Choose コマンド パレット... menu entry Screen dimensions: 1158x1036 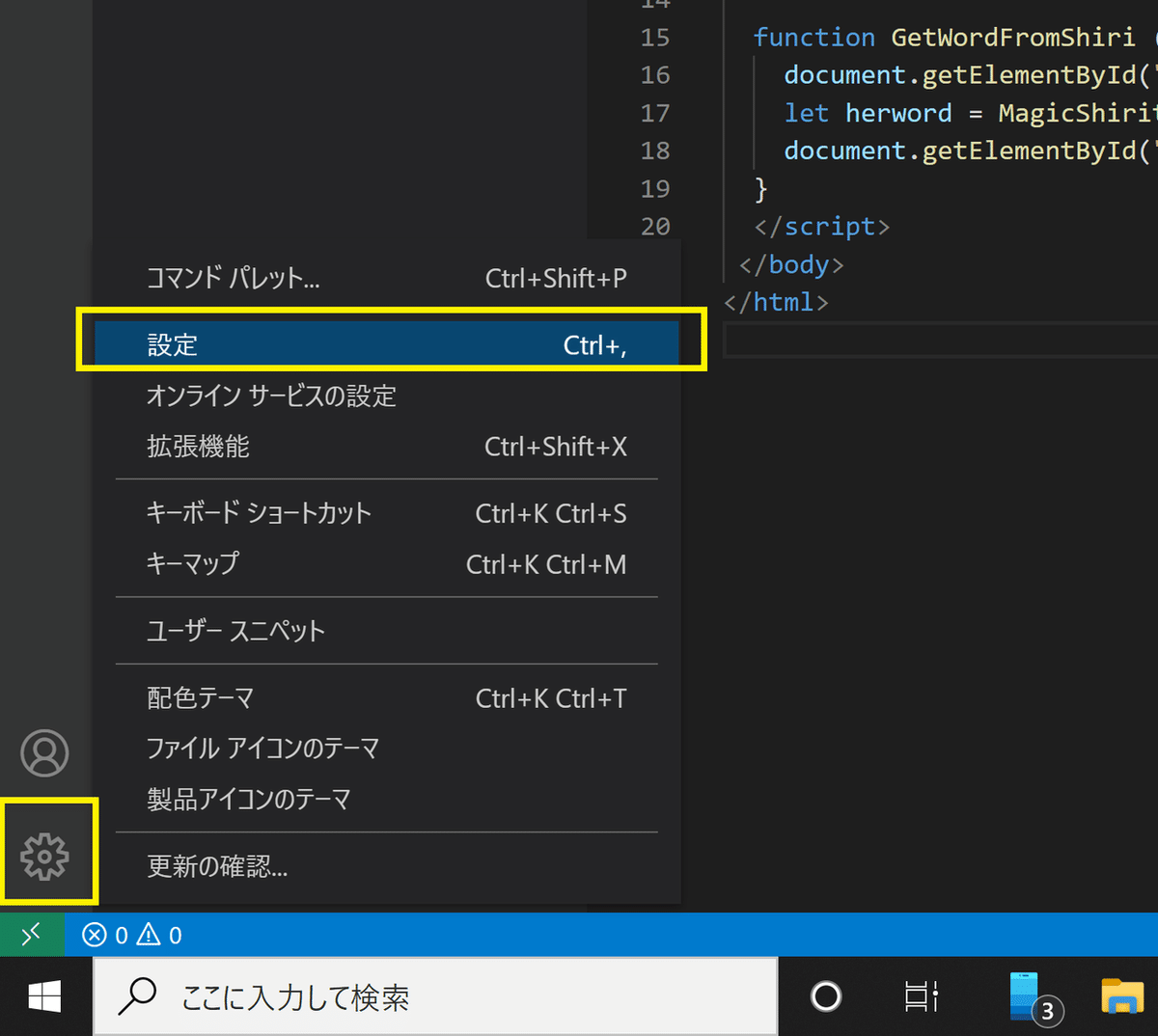(x=386, y=279)
